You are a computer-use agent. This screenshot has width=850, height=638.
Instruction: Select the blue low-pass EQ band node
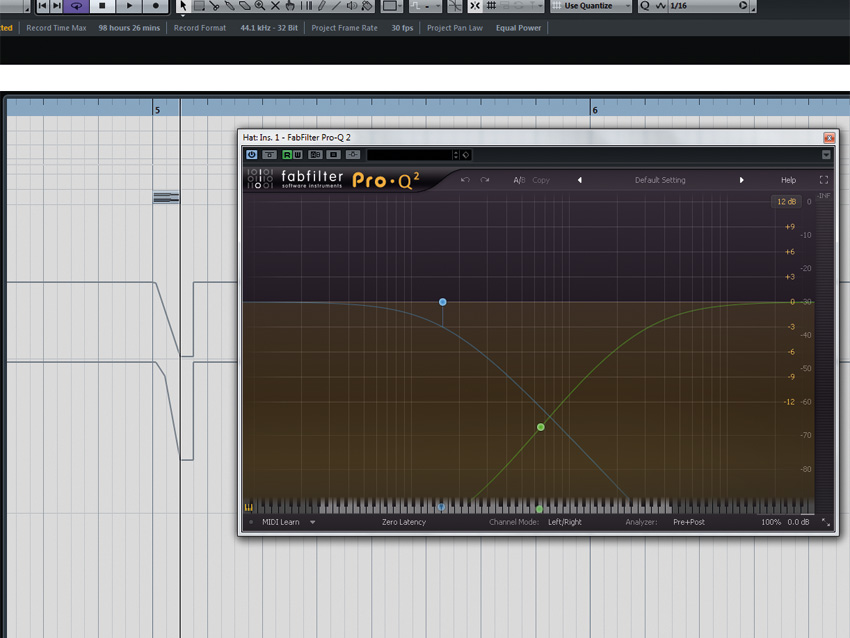[443, 302]
